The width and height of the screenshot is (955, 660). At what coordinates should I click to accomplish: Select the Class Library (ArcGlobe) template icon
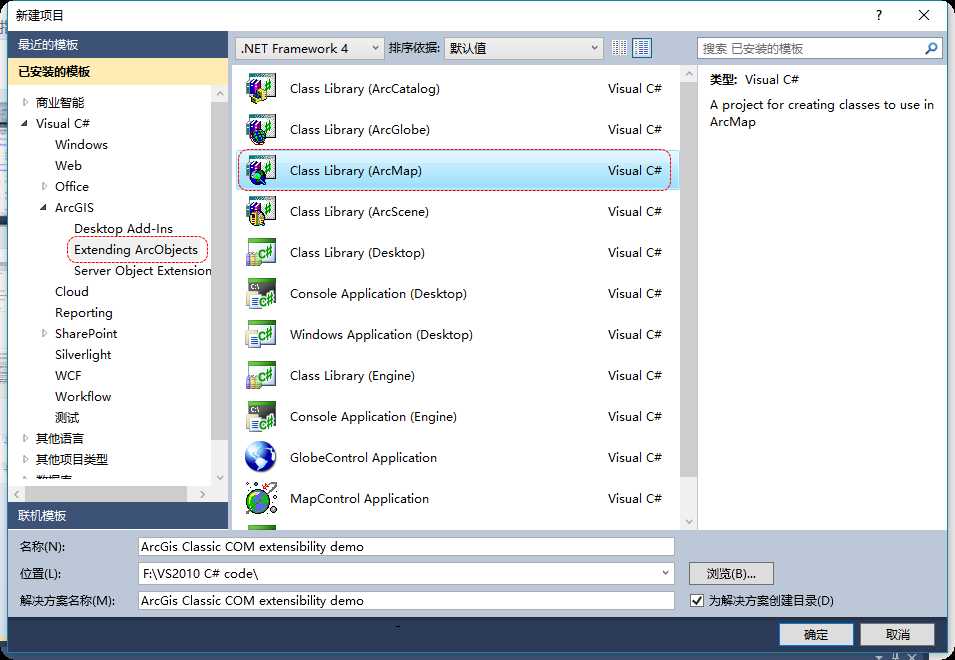coord(261,130)
